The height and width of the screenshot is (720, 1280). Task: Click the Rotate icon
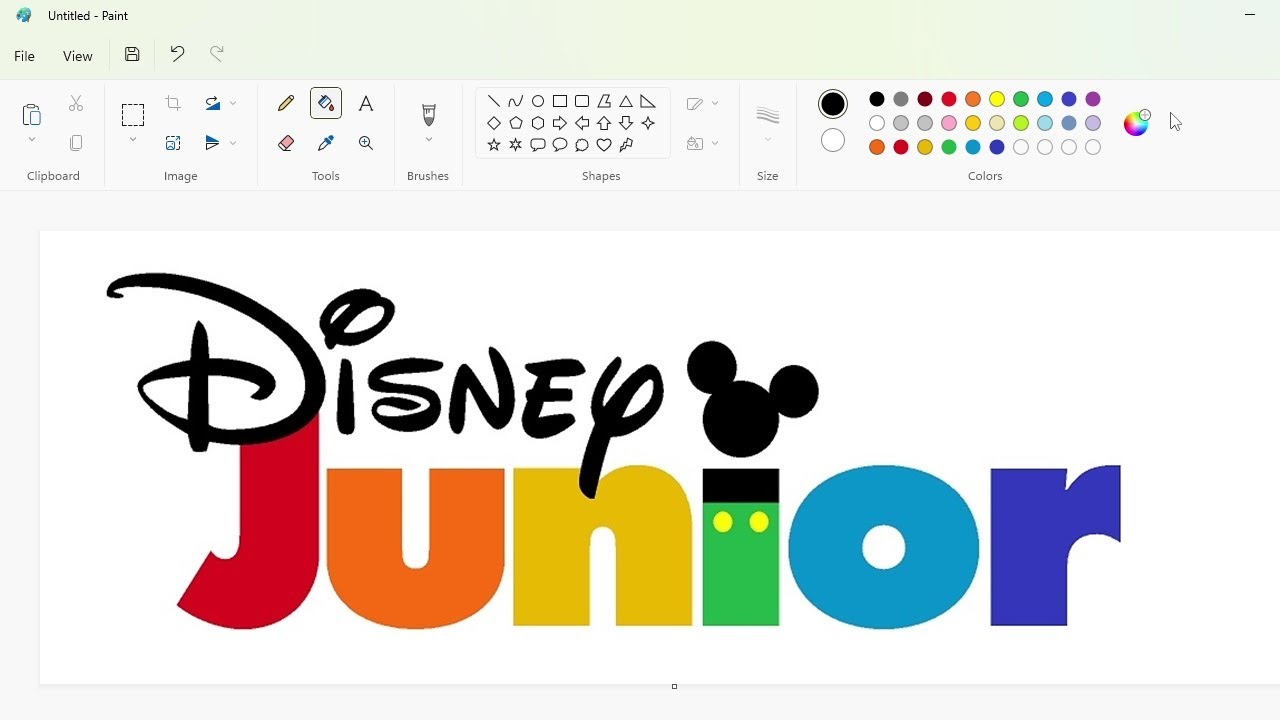point(212,103)
